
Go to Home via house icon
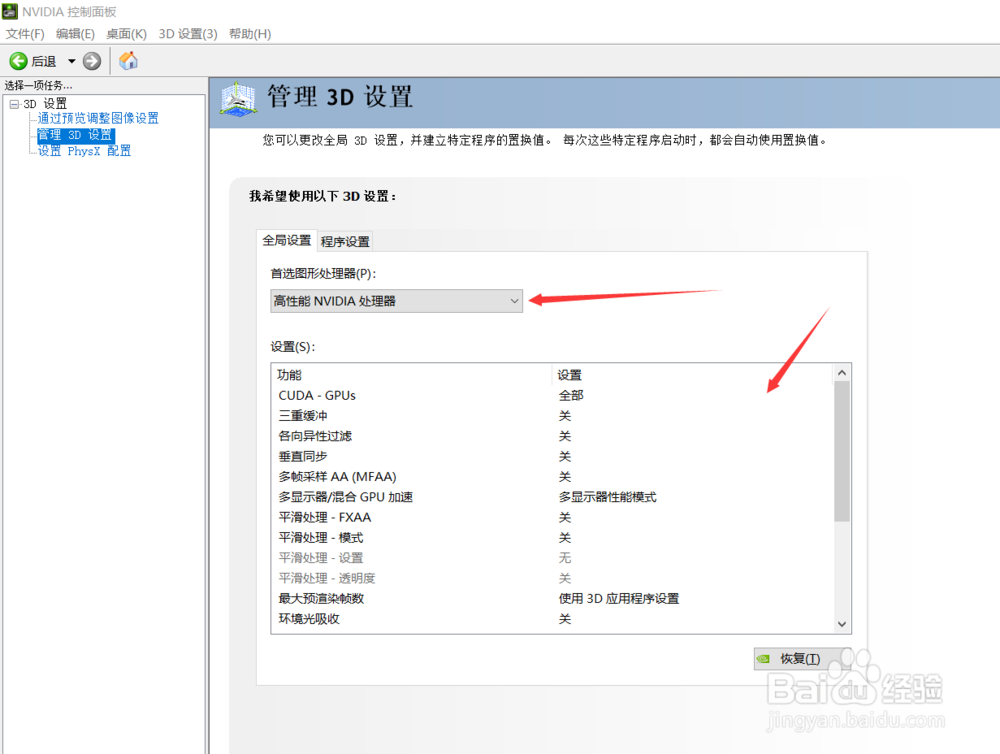(128, 61)
